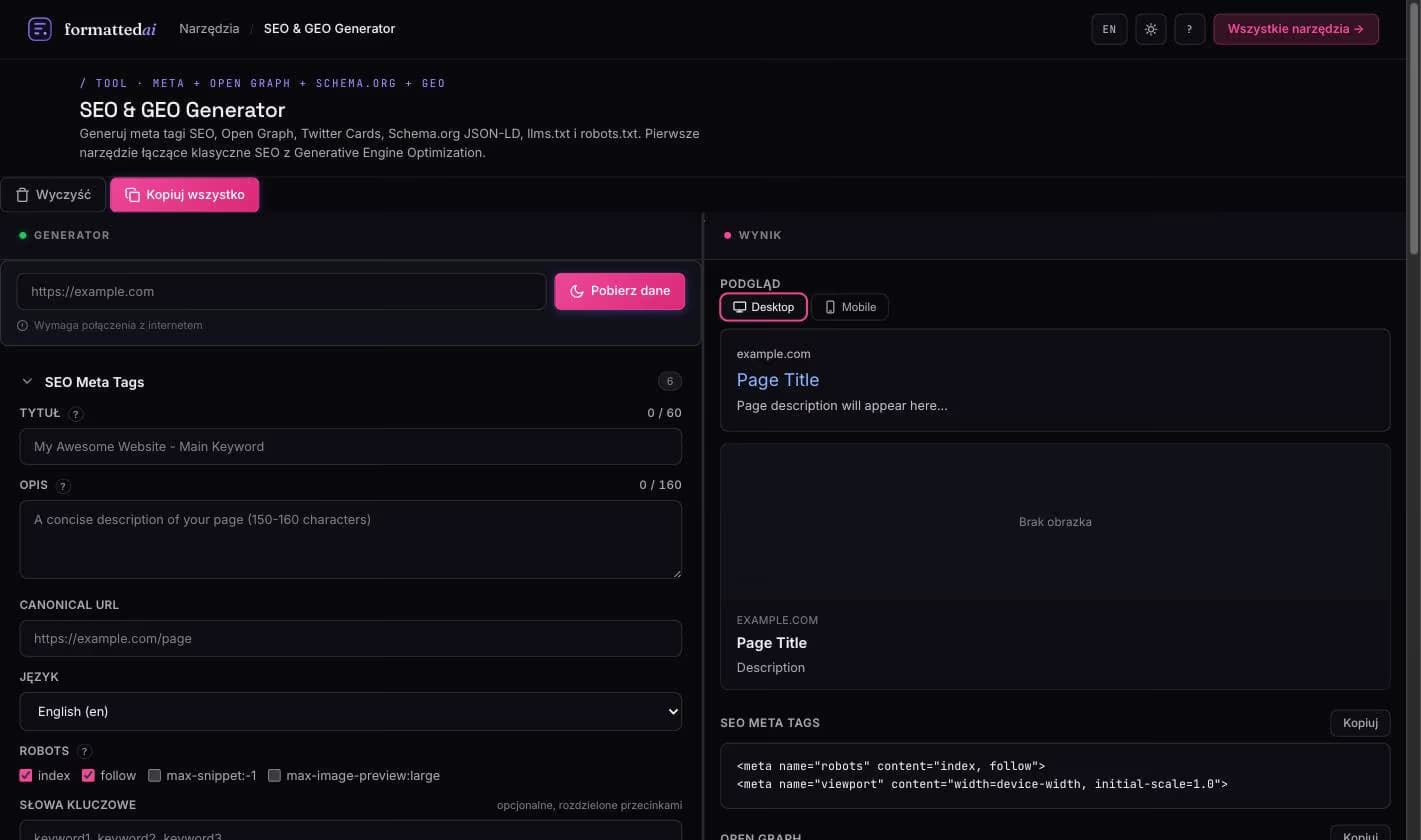
Task: Open Wszystkie narzędzia link
Action: 1296,29
